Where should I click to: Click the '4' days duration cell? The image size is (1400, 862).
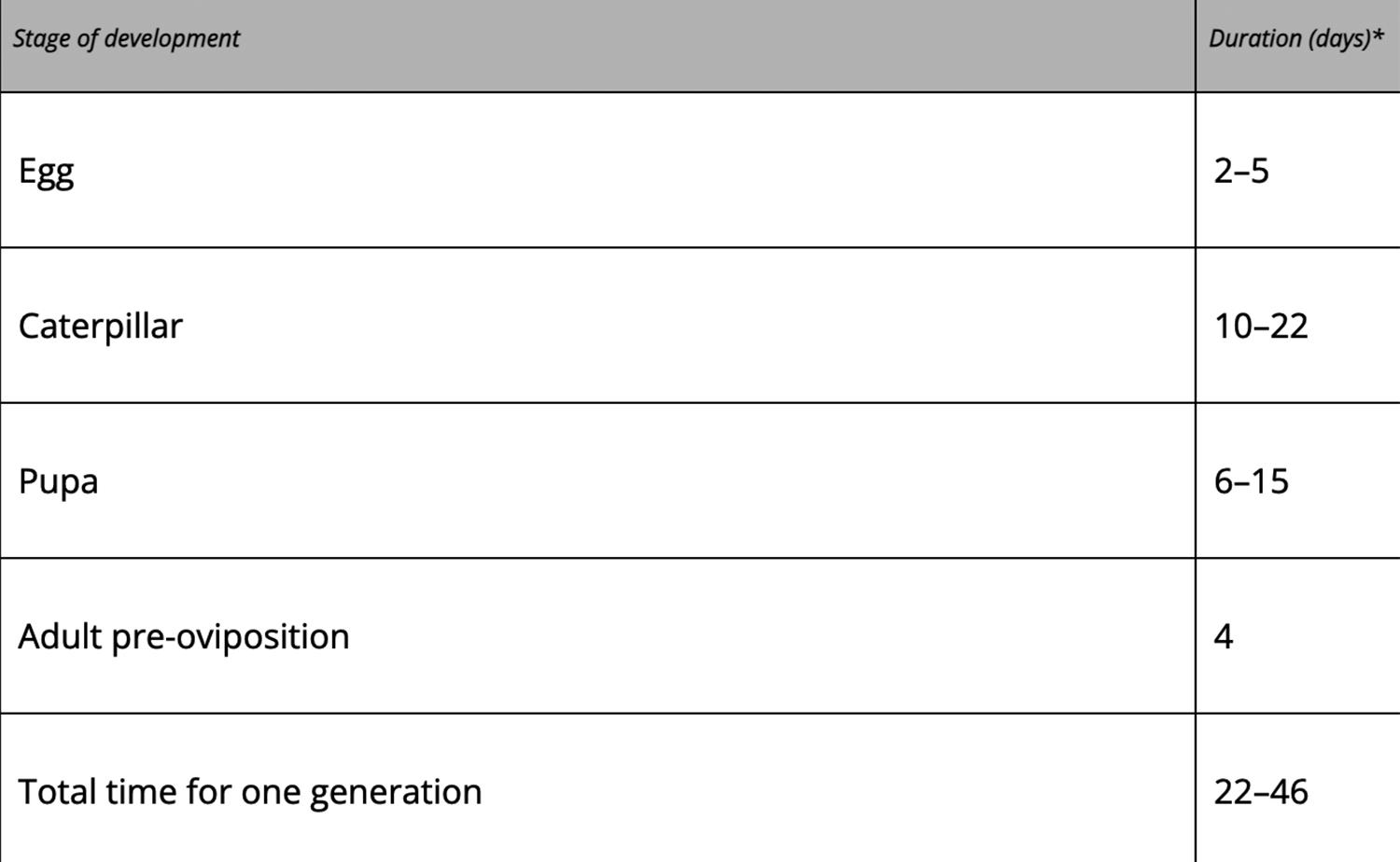pos(1298,636)
